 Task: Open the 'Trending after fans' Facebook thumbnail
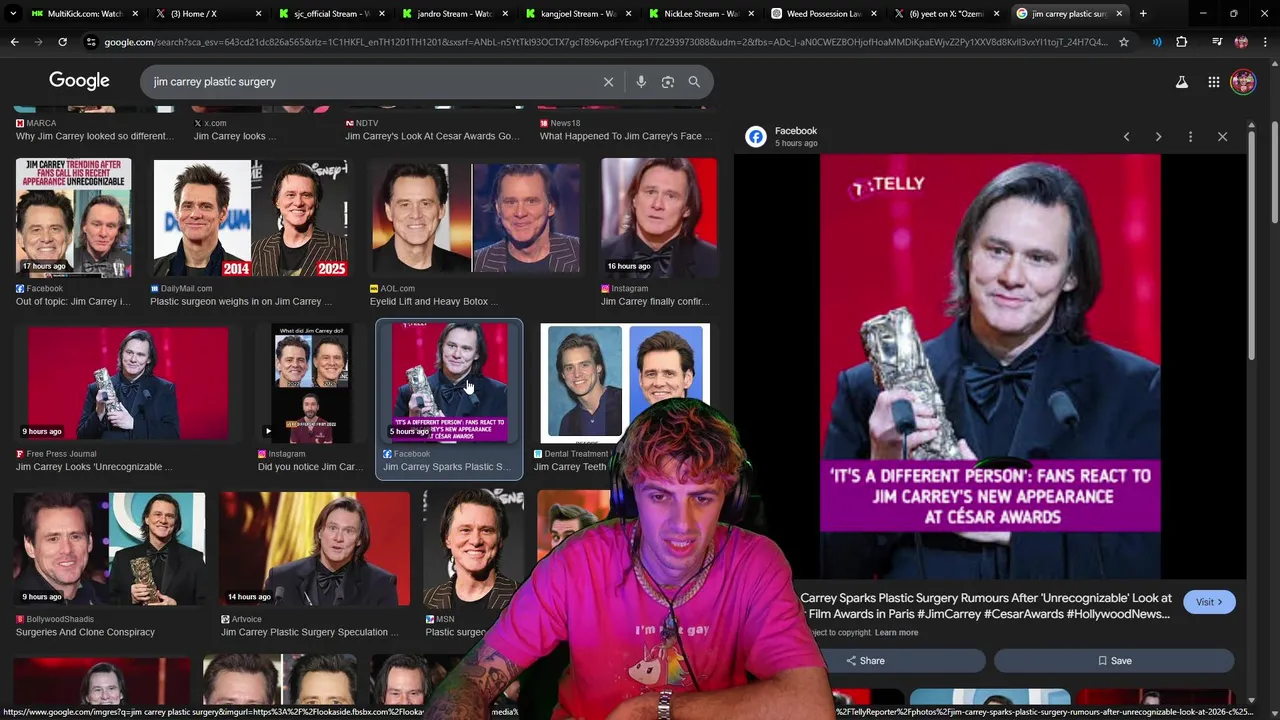(x=73, y=217)
